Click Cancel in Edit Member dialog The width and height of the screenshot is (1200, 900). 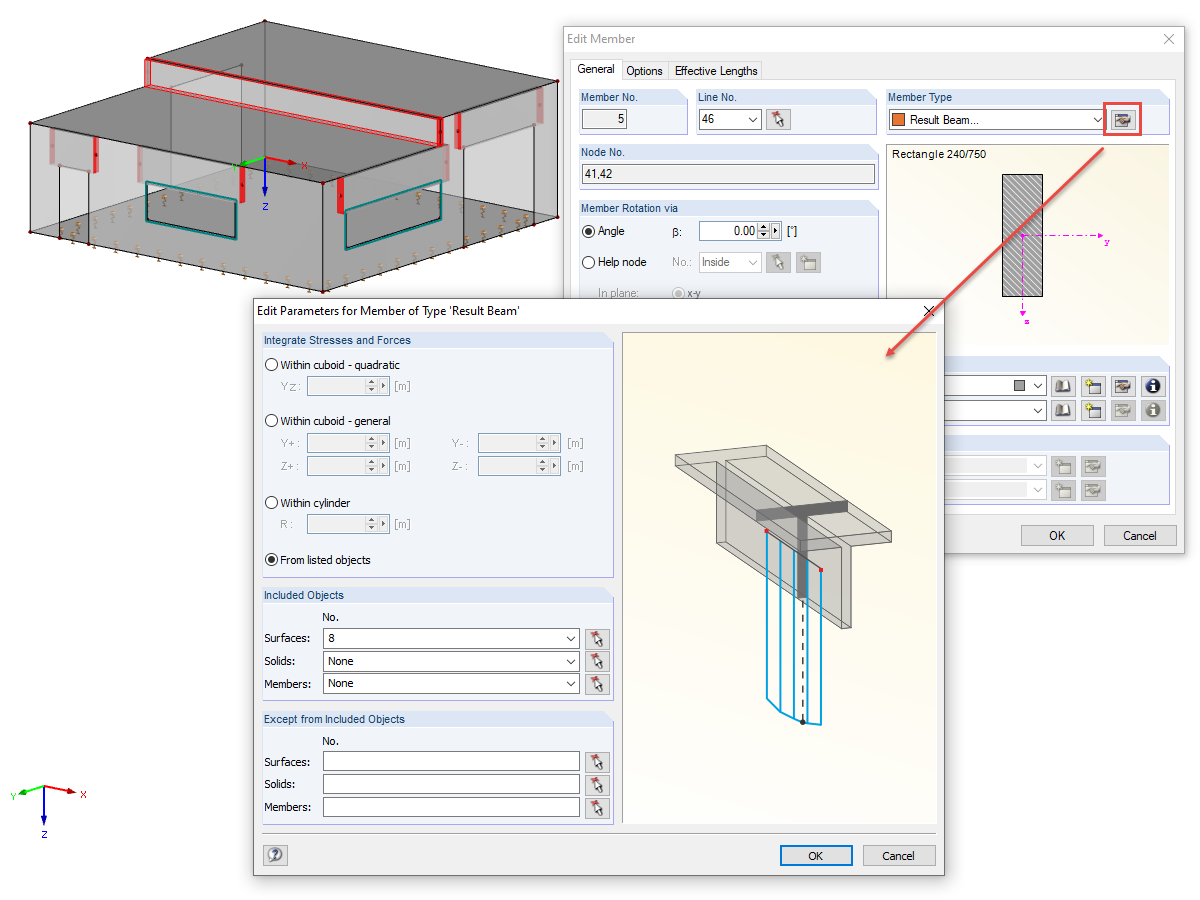(x=1140, y=535)
